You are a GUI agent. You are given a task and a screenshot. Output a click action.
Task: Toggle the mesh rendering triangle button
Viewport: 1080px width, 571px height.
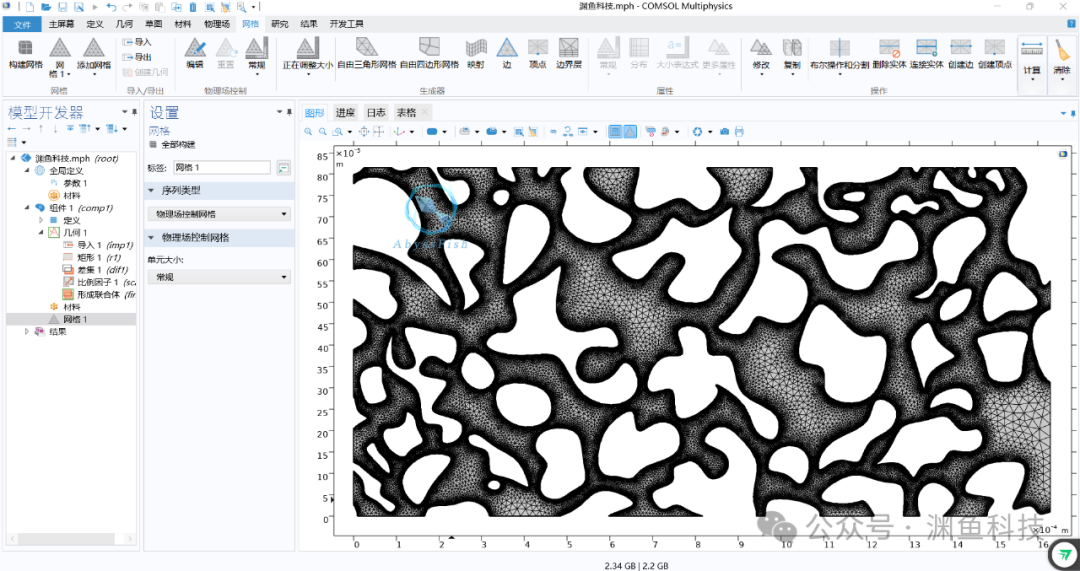point(630,132)
